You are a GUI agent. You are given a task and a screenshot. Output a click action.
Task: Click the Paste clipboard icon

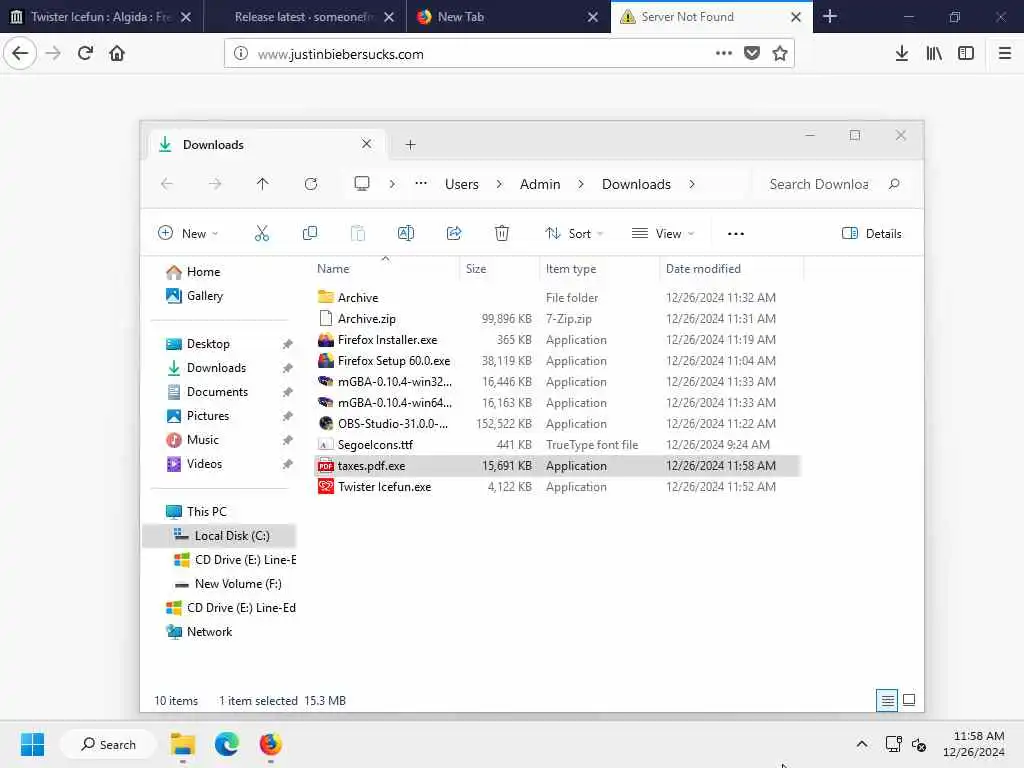point(358,233)
